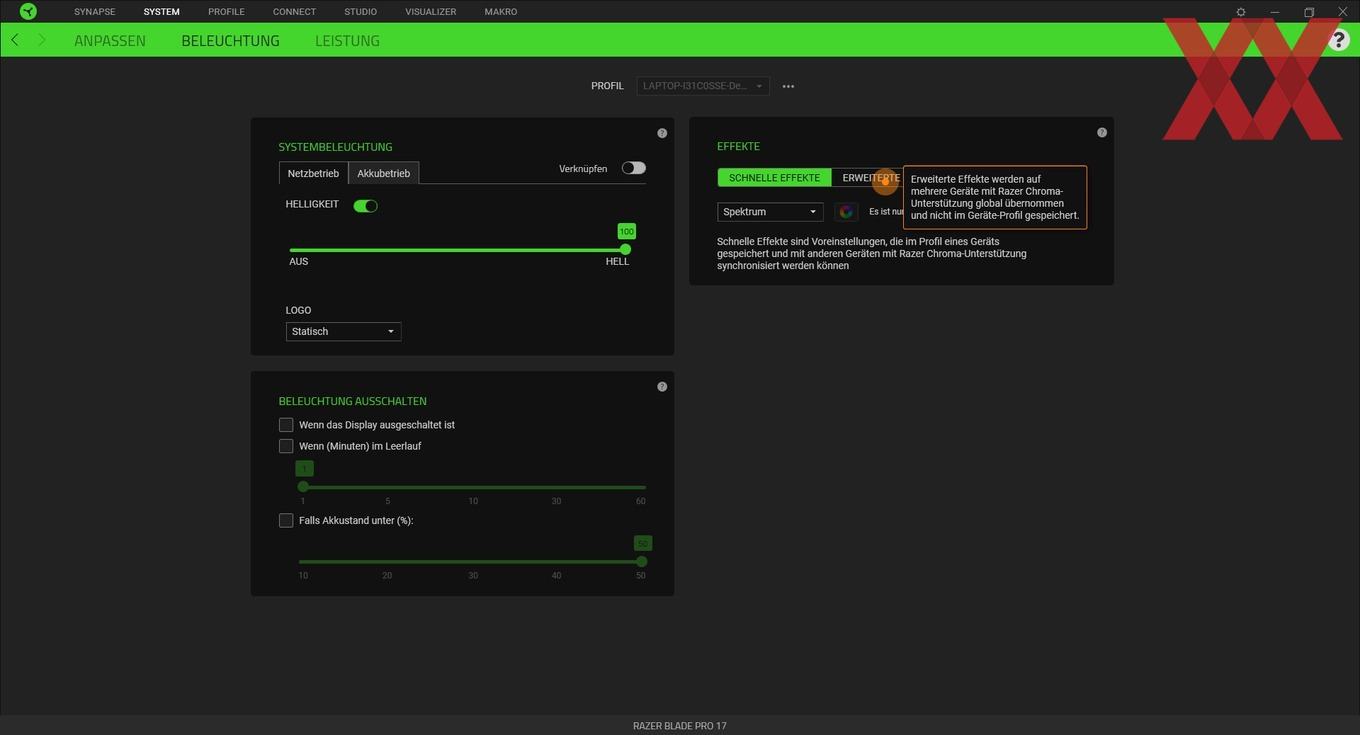Check Falls Akkustand unter (%)

pos(286,520)
